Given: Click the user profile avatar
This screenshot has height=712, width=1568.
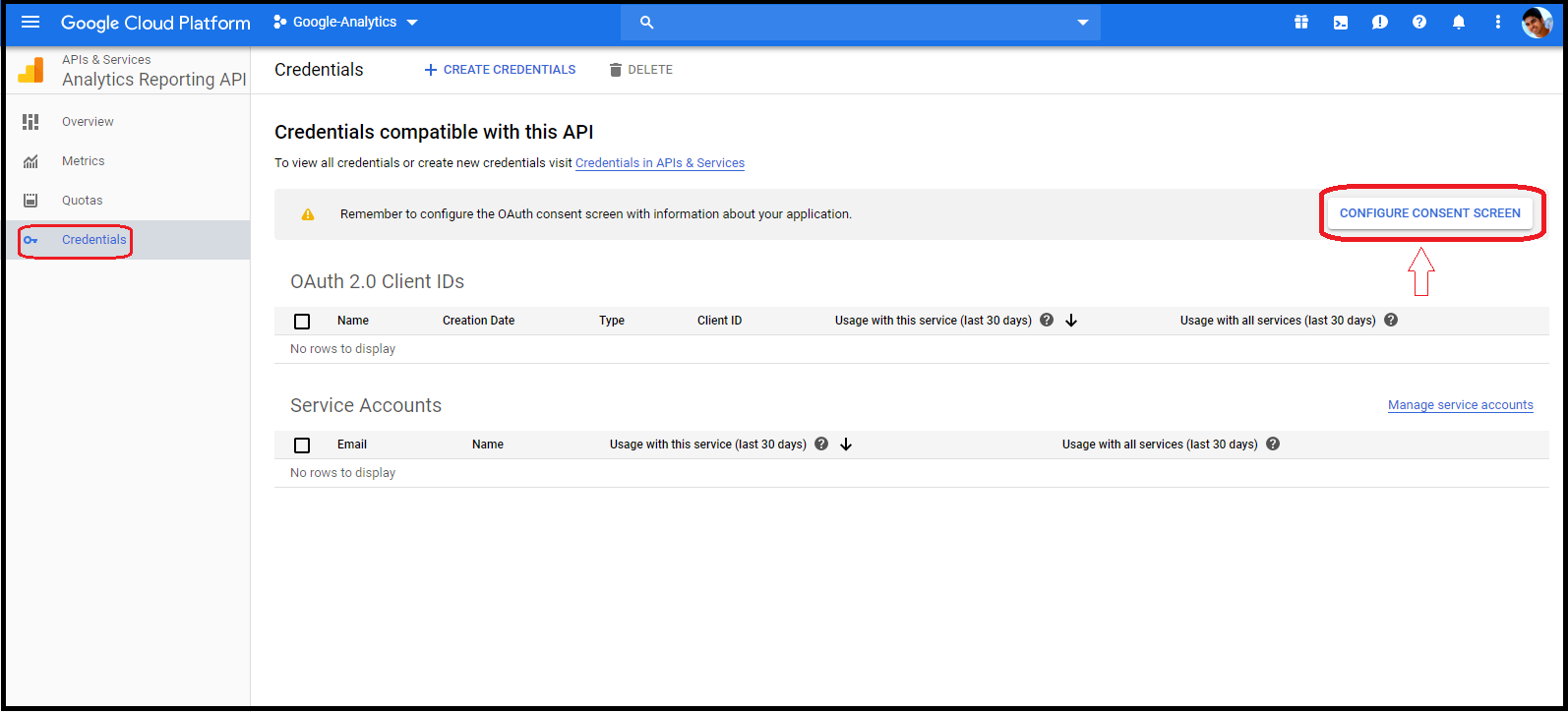Looking at the screenshot, I should coord(1537,23).
